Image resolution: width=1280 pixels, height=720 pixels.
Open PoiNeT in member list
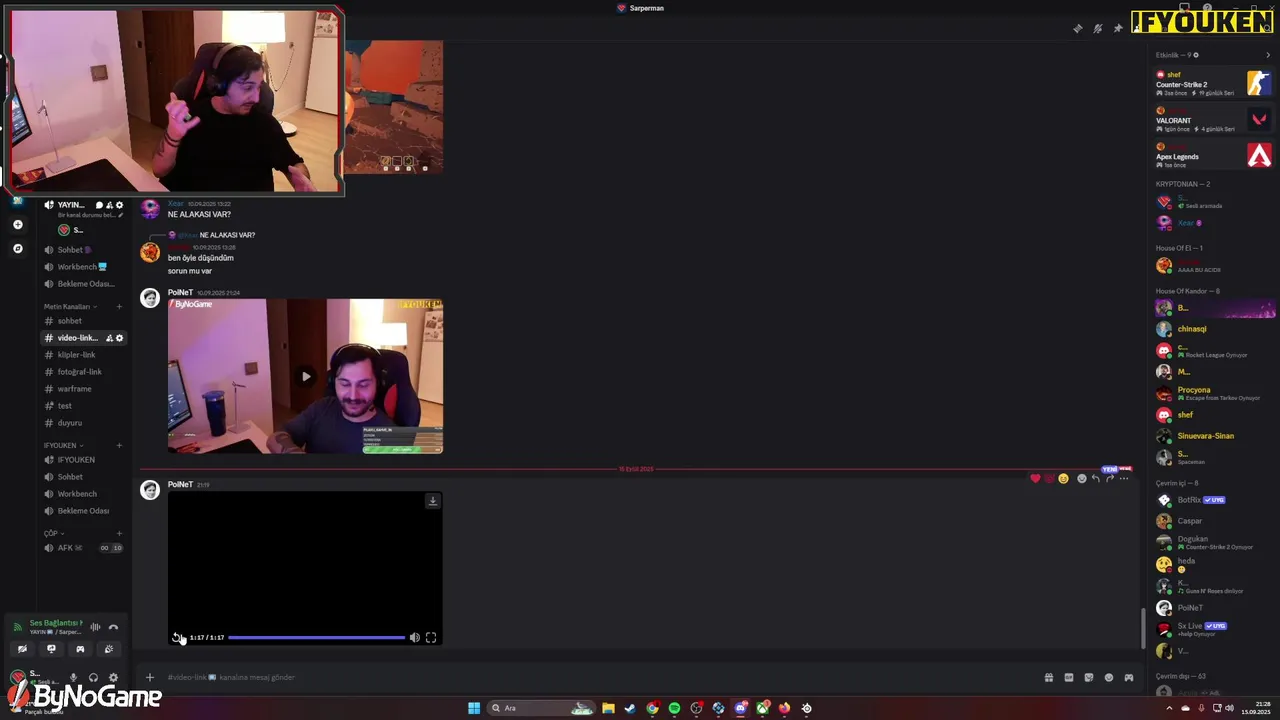1213,608
